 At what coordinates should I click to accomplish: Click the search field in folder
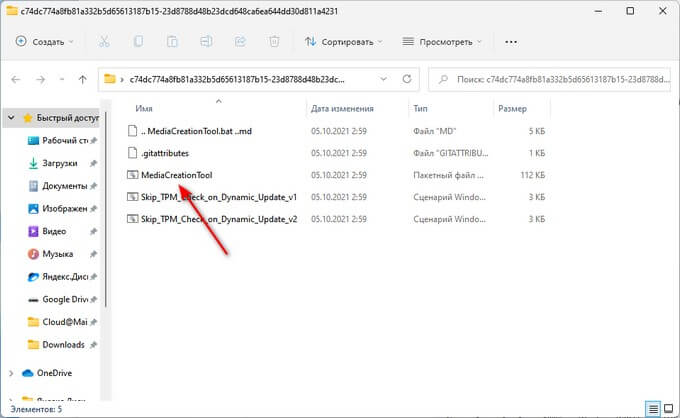click(549, 80)
